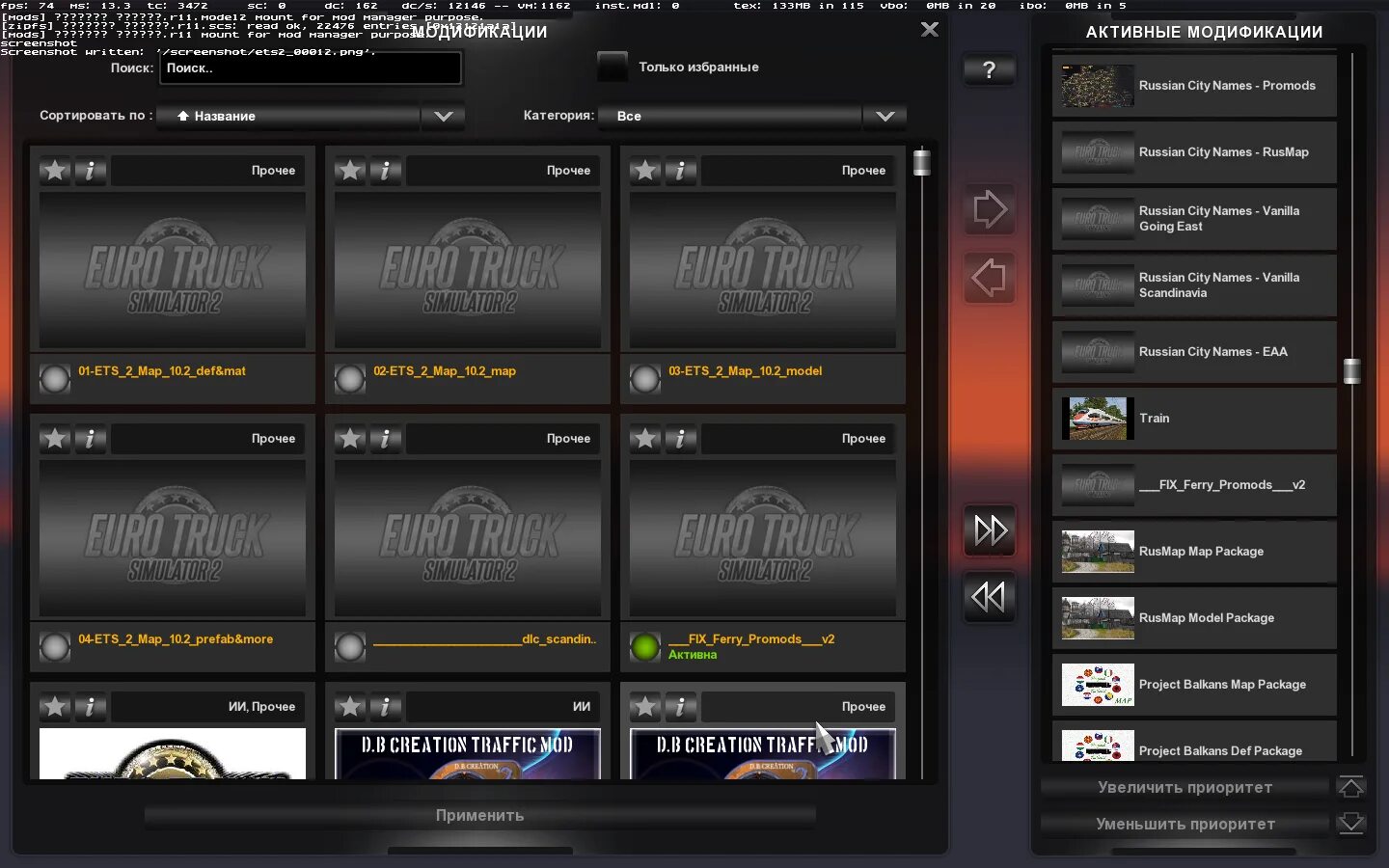Favorite the dlc_scandin.. mod star
The width and height of the screenshot is (1389, 868).
[350, 439]
